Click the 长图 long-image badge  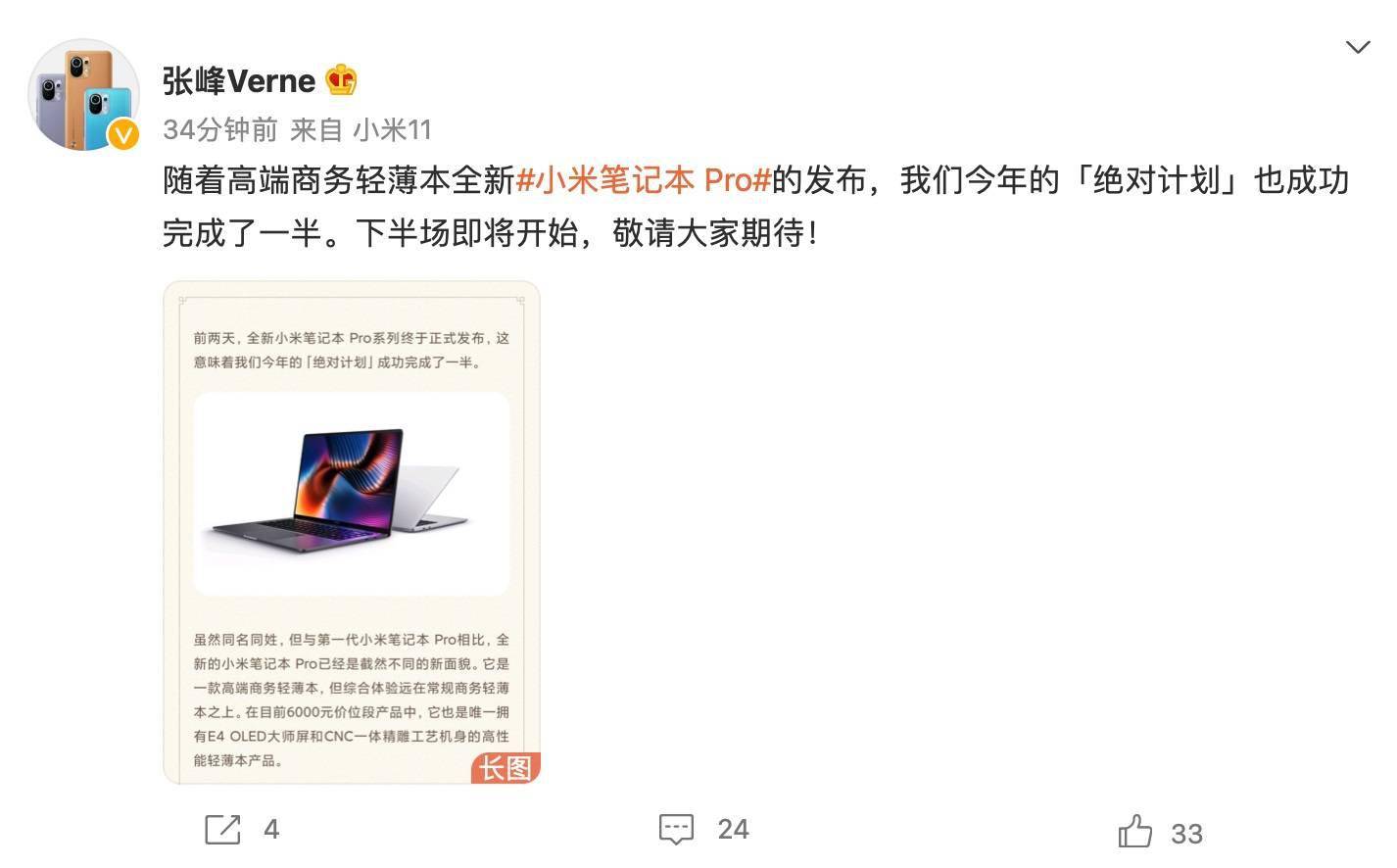tap(506, 768)
